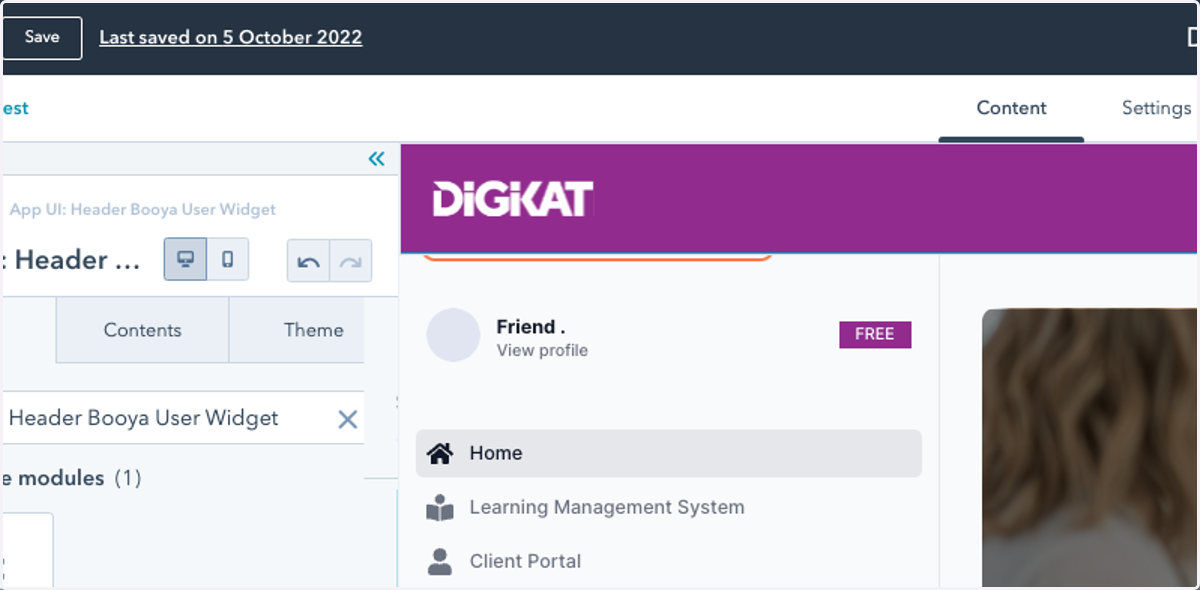Open the Last saved on 5 October 2022 link
This screenshot has height=590, width=1200.
[231, 37]
